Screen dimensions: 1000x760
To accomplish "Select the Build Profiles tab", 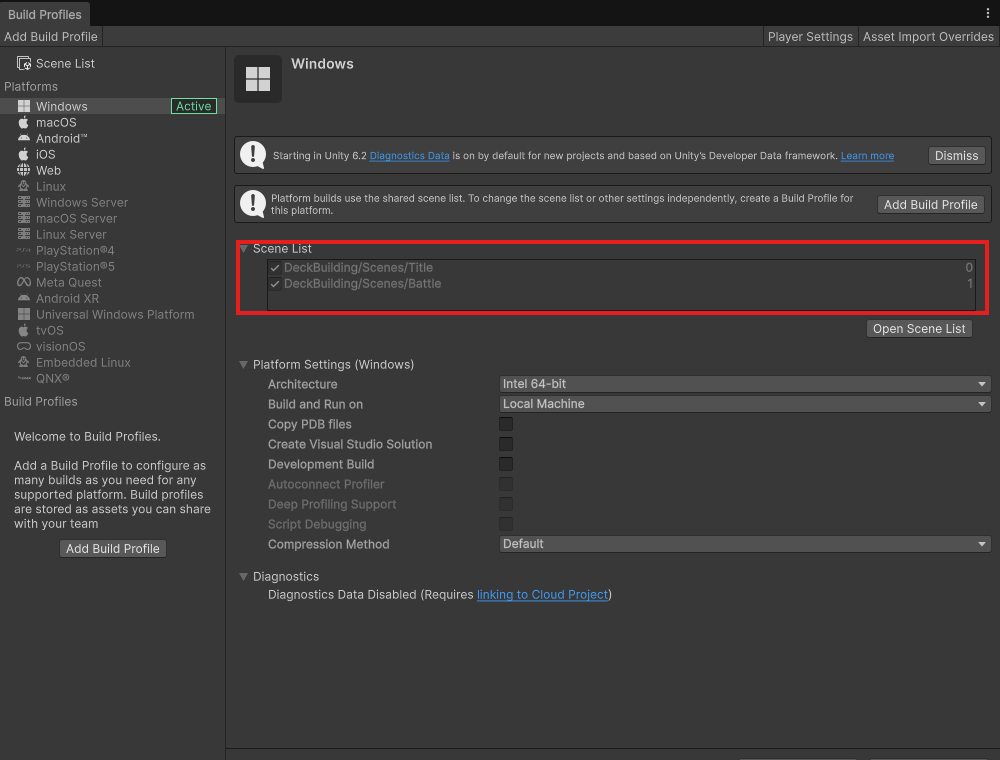I will [x=45, y=14].
